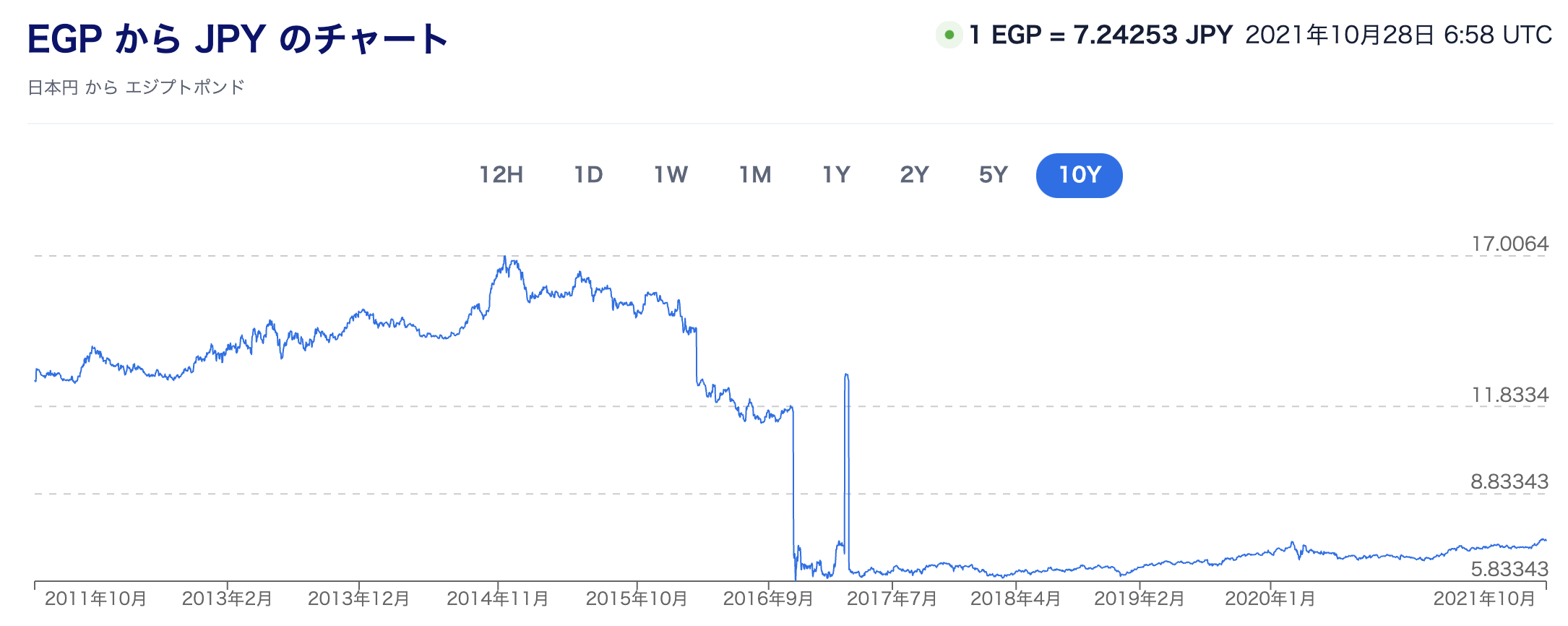Screen dimensions: 1568x626
Task: Select the 1M time range
Action: pos(755,175)
